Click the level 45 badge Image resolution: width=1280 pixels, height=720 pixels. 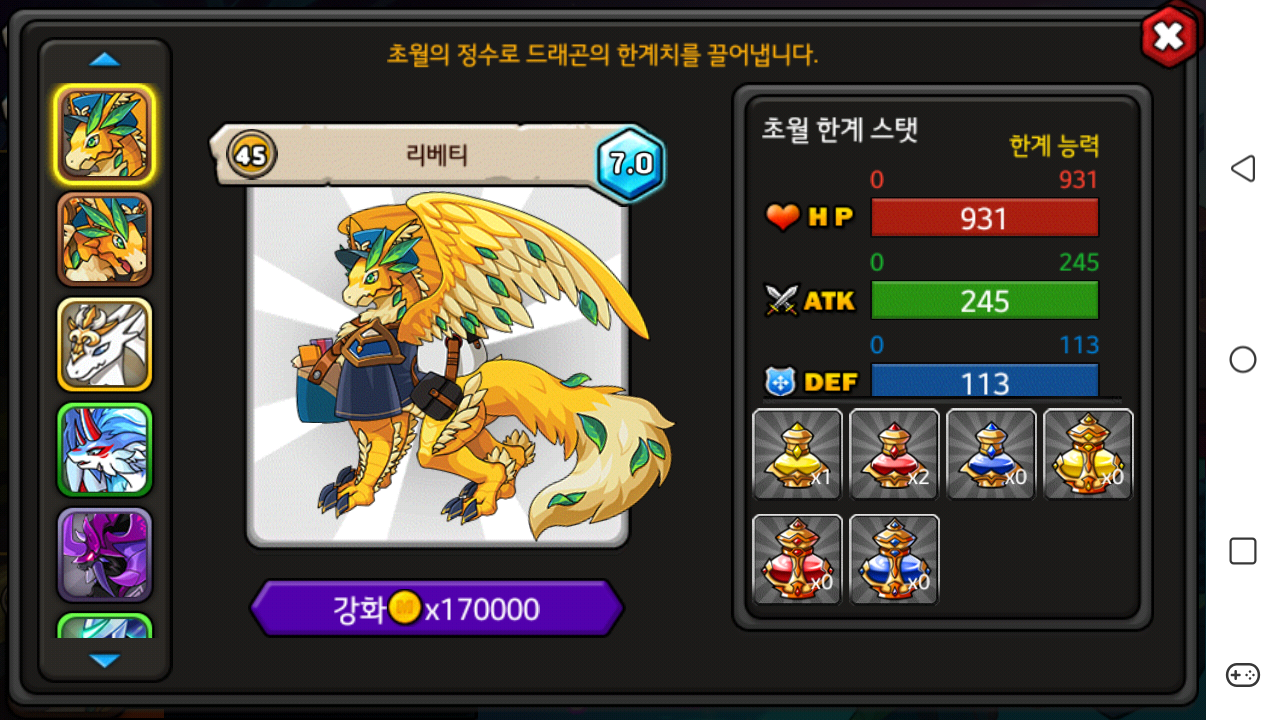(252, 155)
